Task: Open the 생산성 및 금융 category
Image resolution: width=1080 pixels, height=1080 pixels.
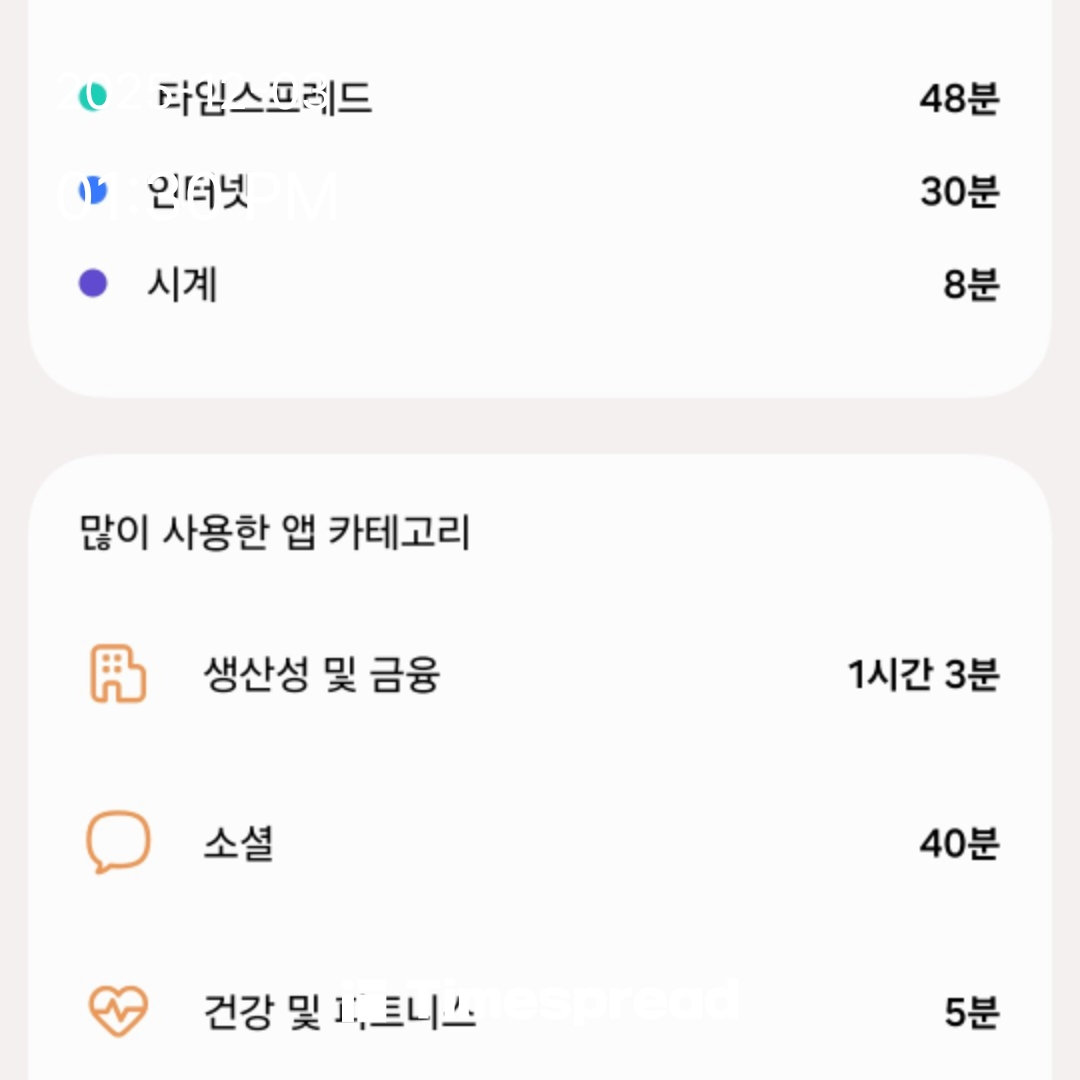Action: click(321, 675)
